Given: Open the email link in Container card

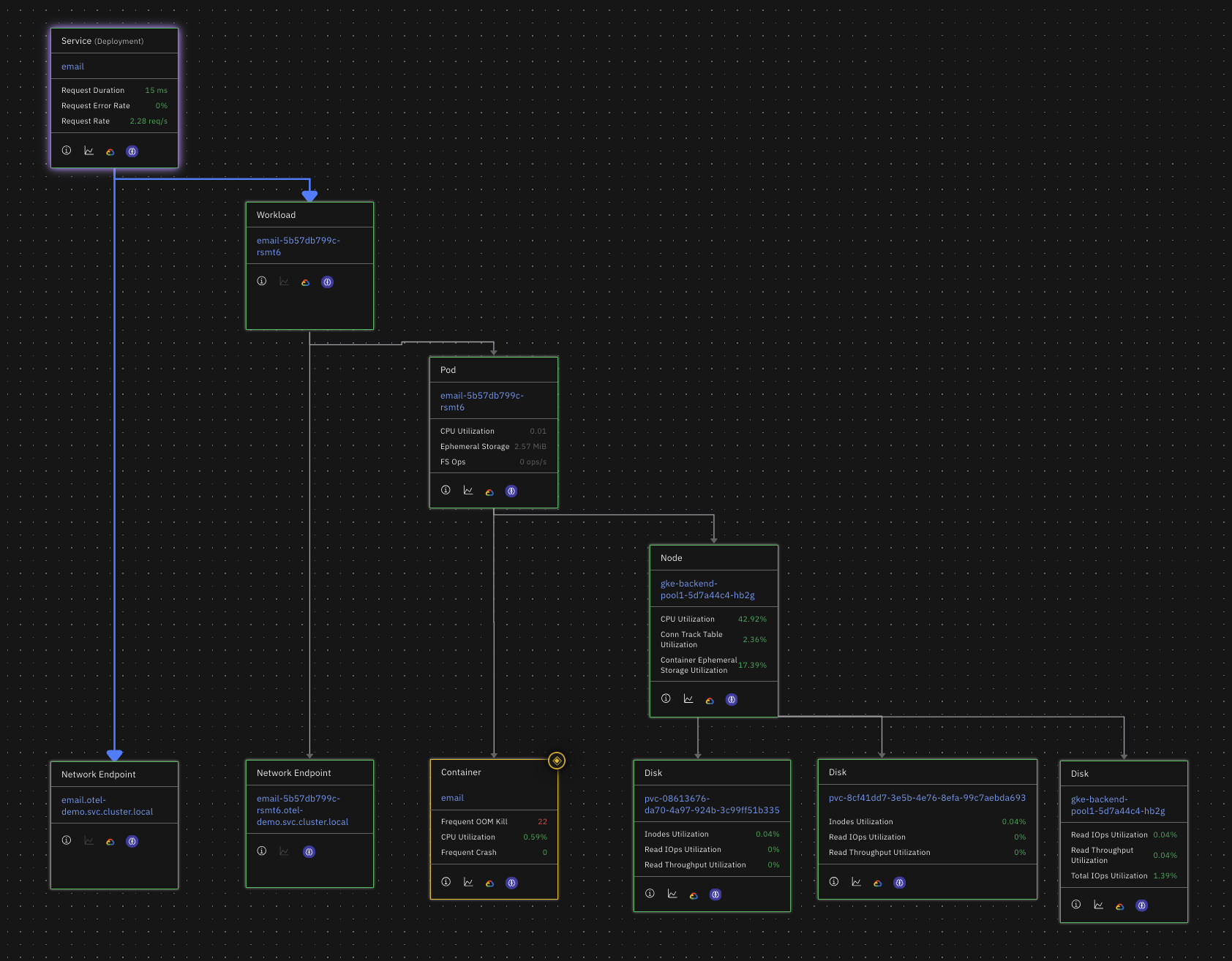Looking at the screenshot, I should pyautogui.click(x=453, y=798).
